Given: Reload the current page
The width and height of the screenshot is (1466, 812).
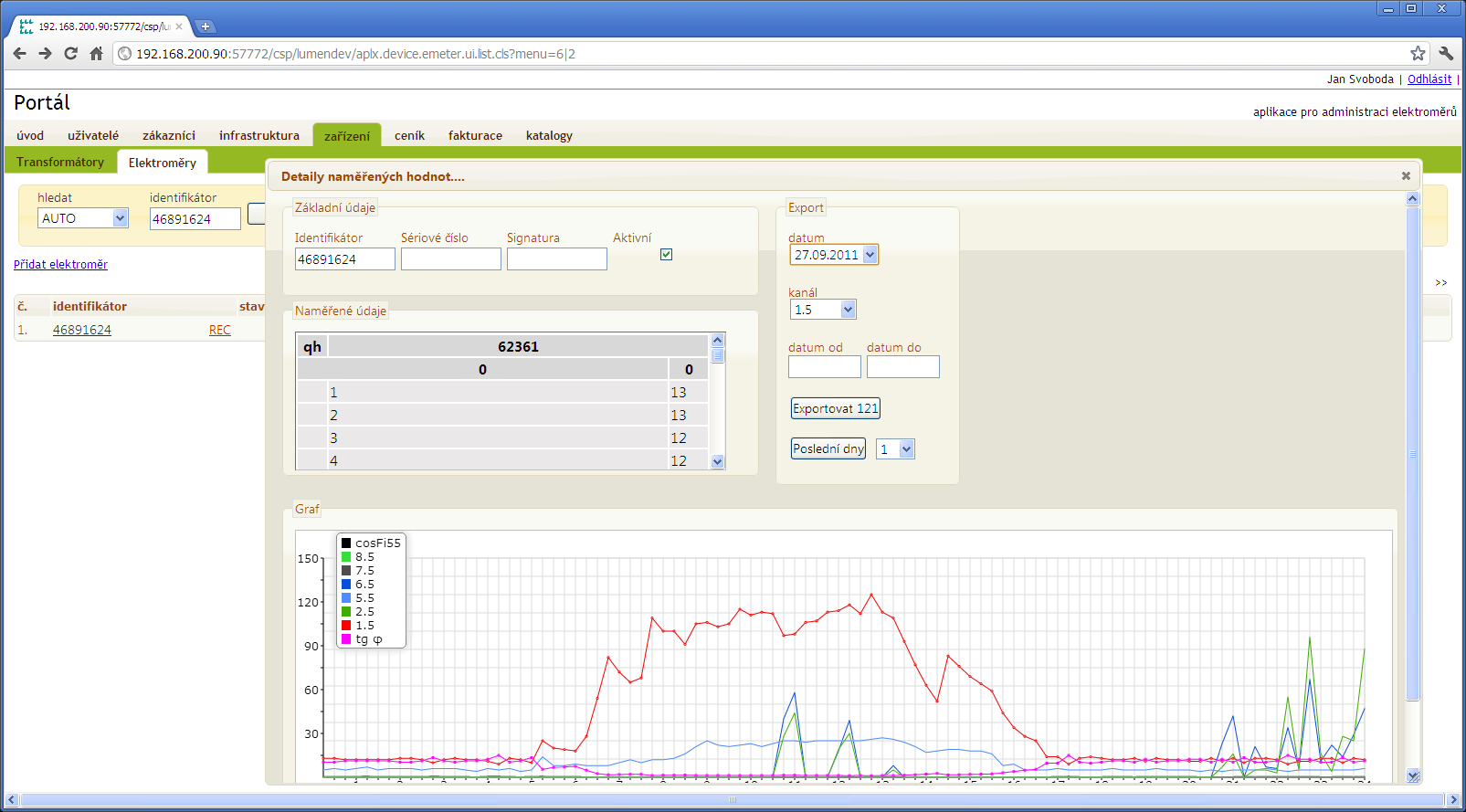Looking at the screenshot, I should coord(70,54).
